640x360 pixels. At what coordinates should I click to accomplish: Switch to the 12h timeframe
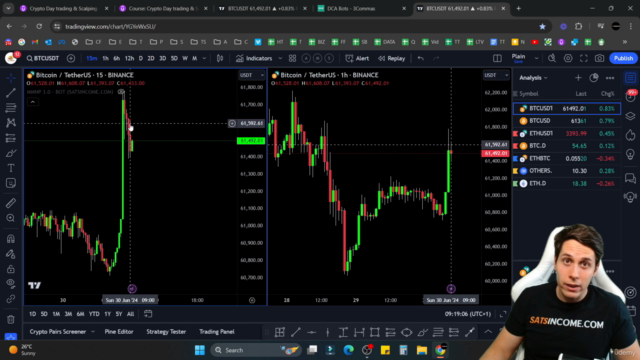pyautogui.click(x=129, y=58)
